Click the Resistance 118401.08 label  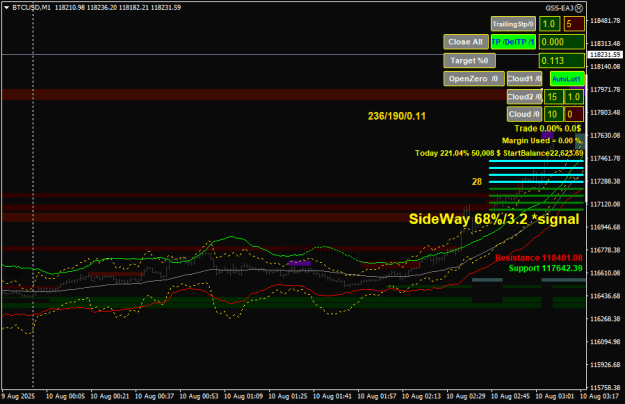coord(539,258)
